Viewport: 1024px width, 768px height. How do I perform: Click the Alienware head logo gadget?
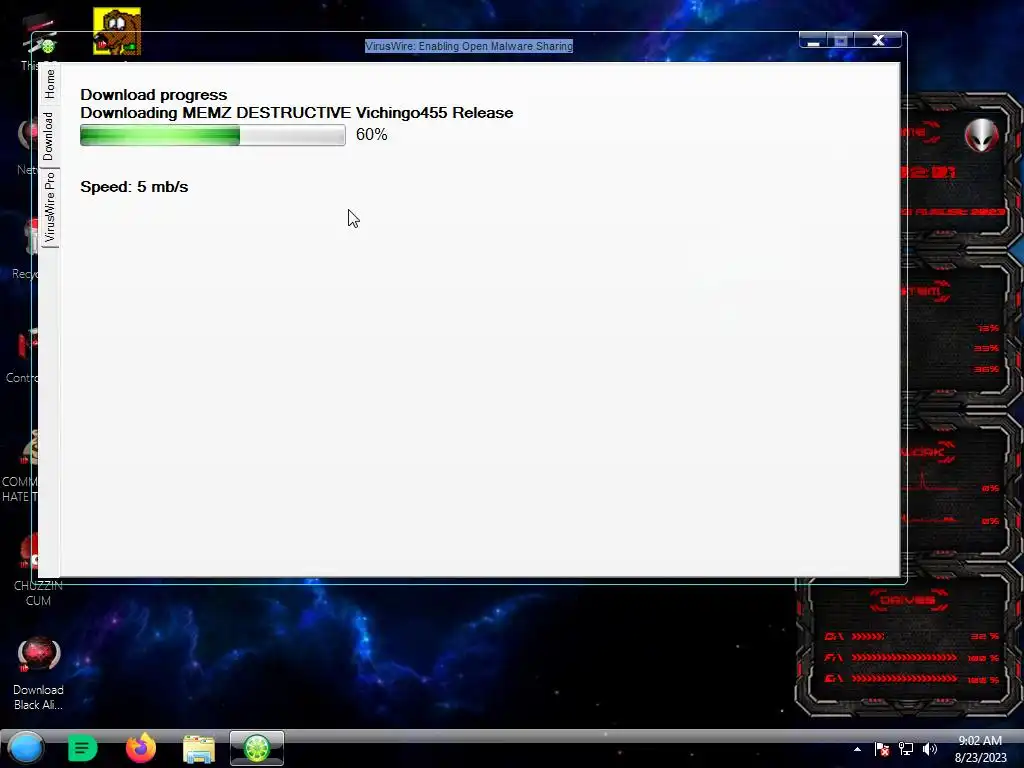click(982, 135)
